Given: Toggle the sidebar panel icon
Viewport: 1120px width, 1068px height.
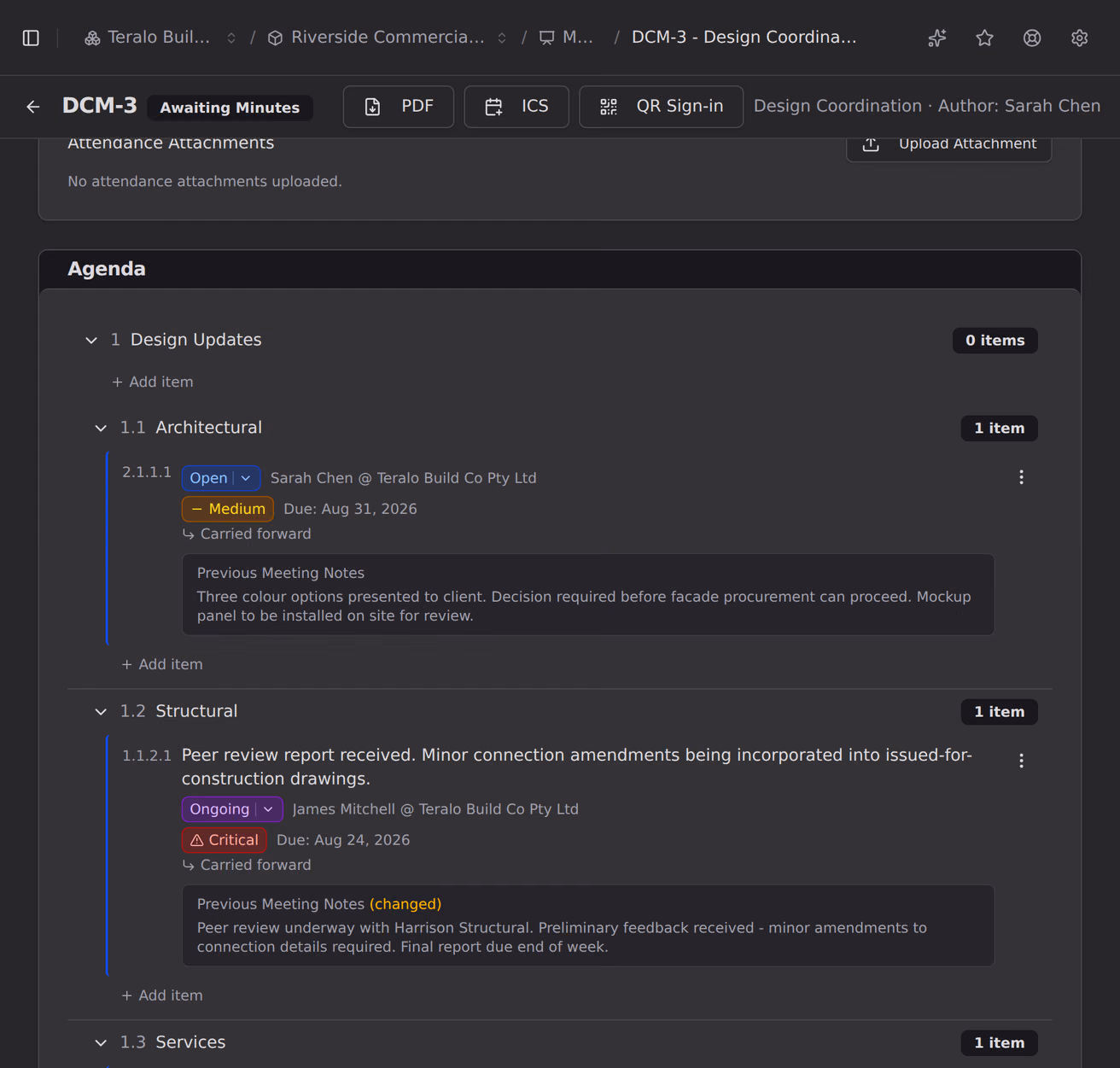Looking at the screenshot, I should 31,38.
